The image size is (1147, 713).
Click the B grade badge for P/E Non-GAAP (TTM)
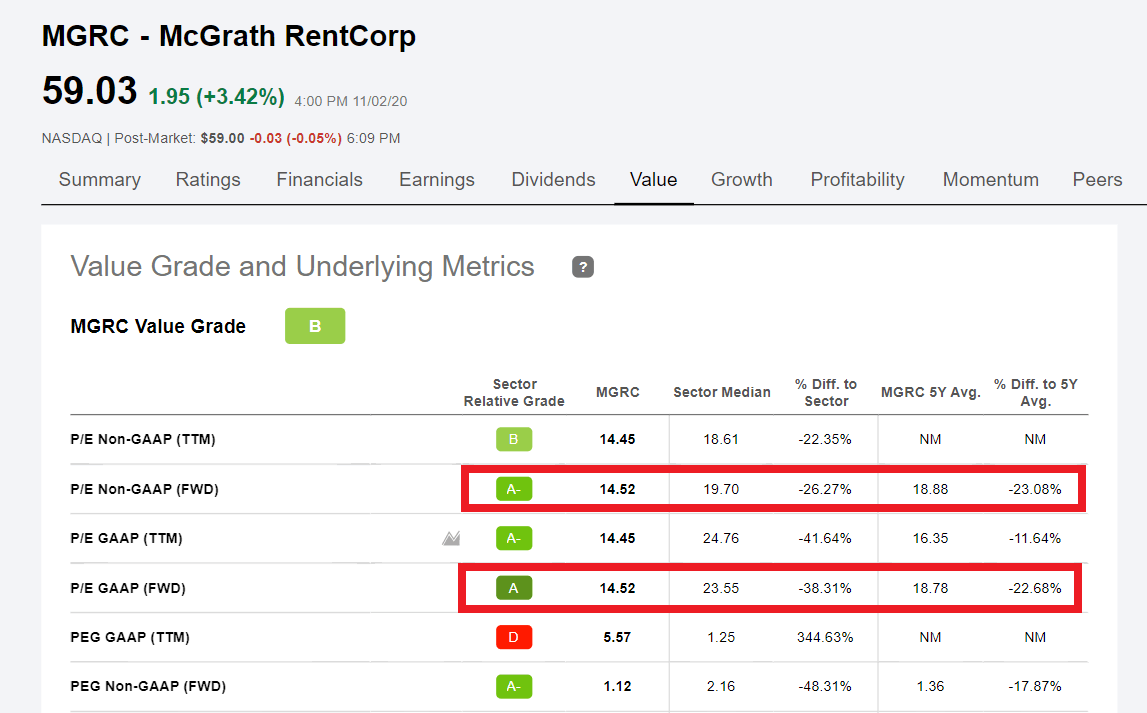(x=513, y=439)
